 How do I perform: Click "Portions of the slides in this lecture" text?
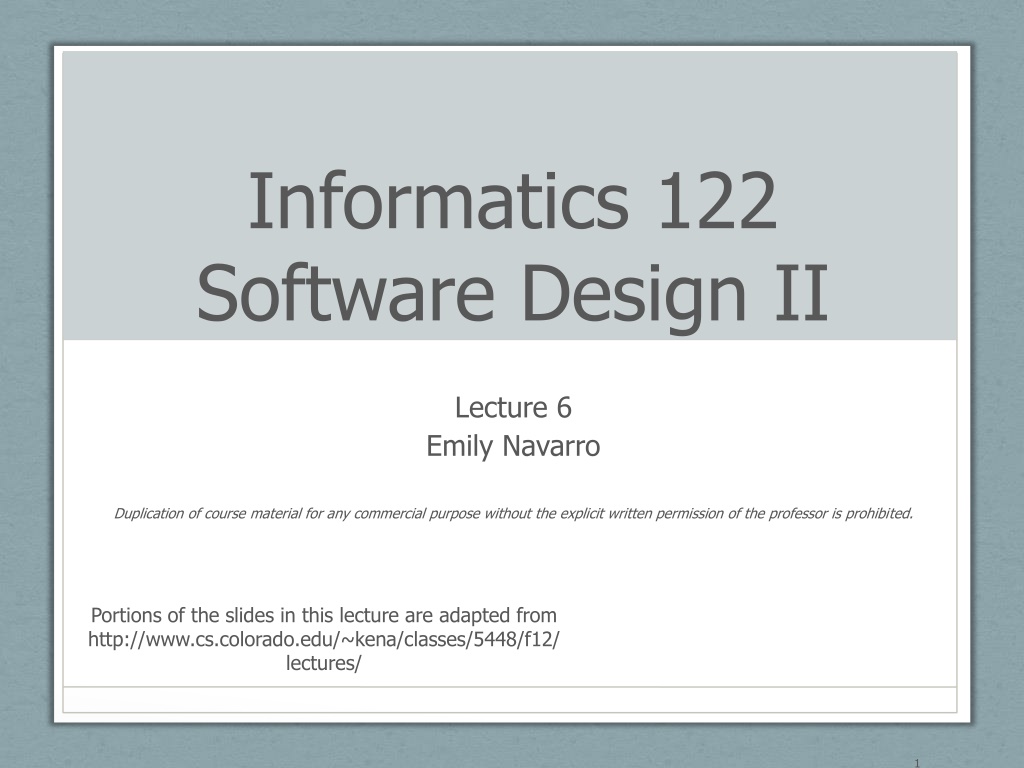246,615
